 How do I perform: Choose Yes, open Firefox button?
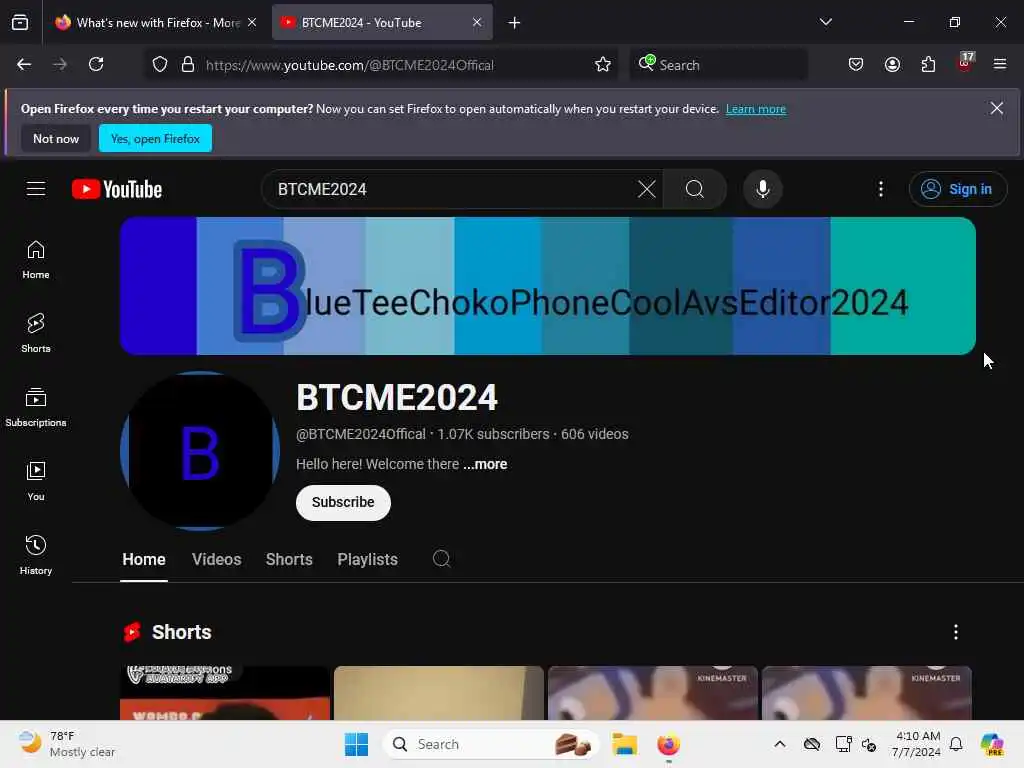[x=155, y=138]
